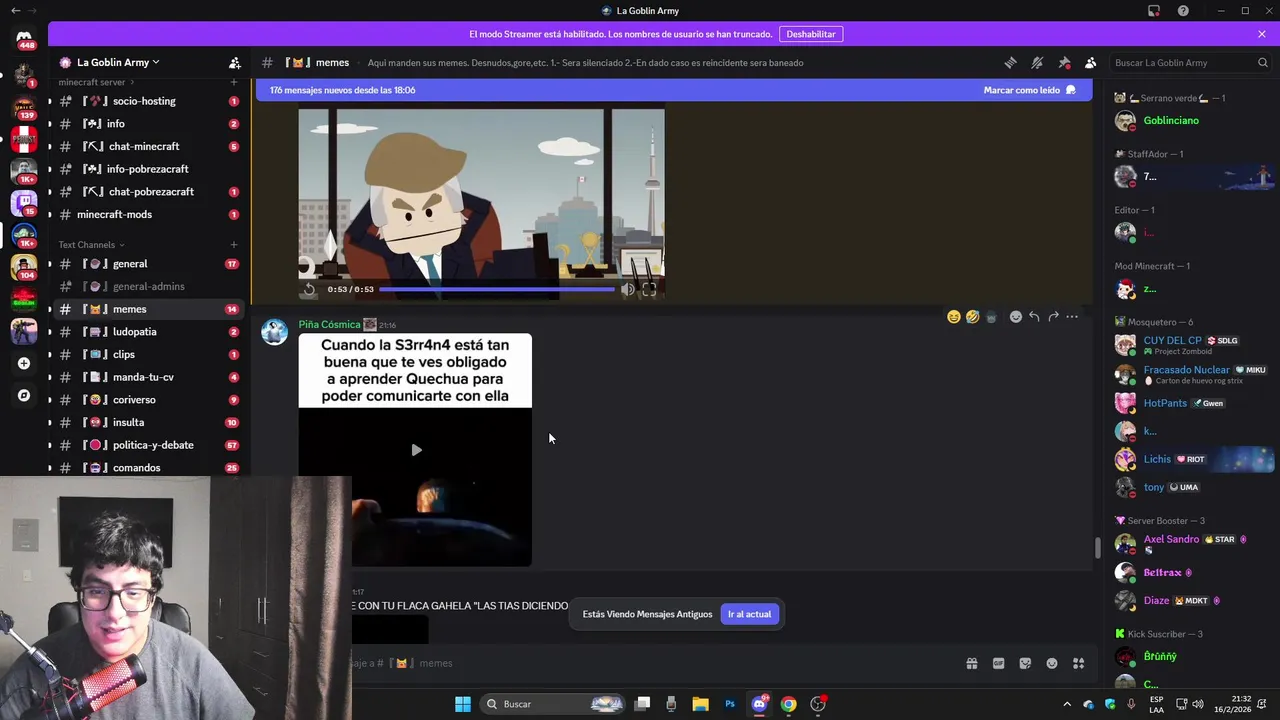
Task: Open the socio-hosting channel
Action: (148, 101)
